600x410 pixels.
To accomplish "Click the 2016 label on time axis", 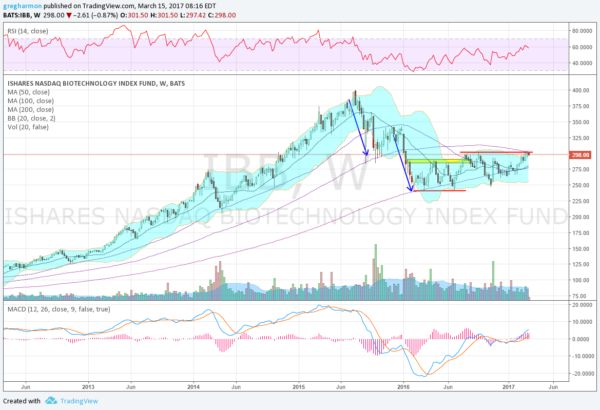I will [x=403, y=387].
